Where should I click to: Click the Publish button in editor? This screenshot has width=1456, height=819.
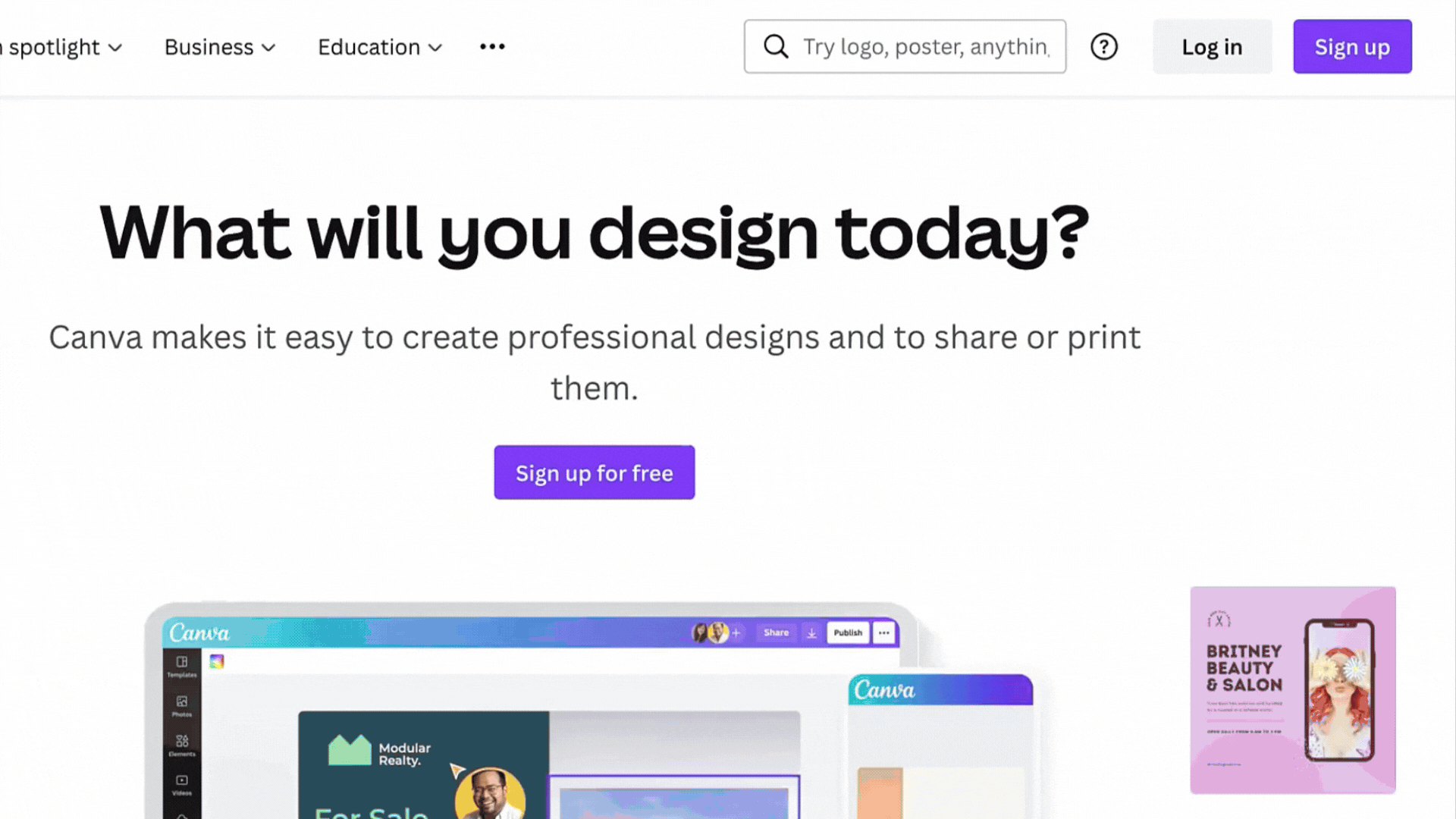pyautogui.click(x=847, y=632)
